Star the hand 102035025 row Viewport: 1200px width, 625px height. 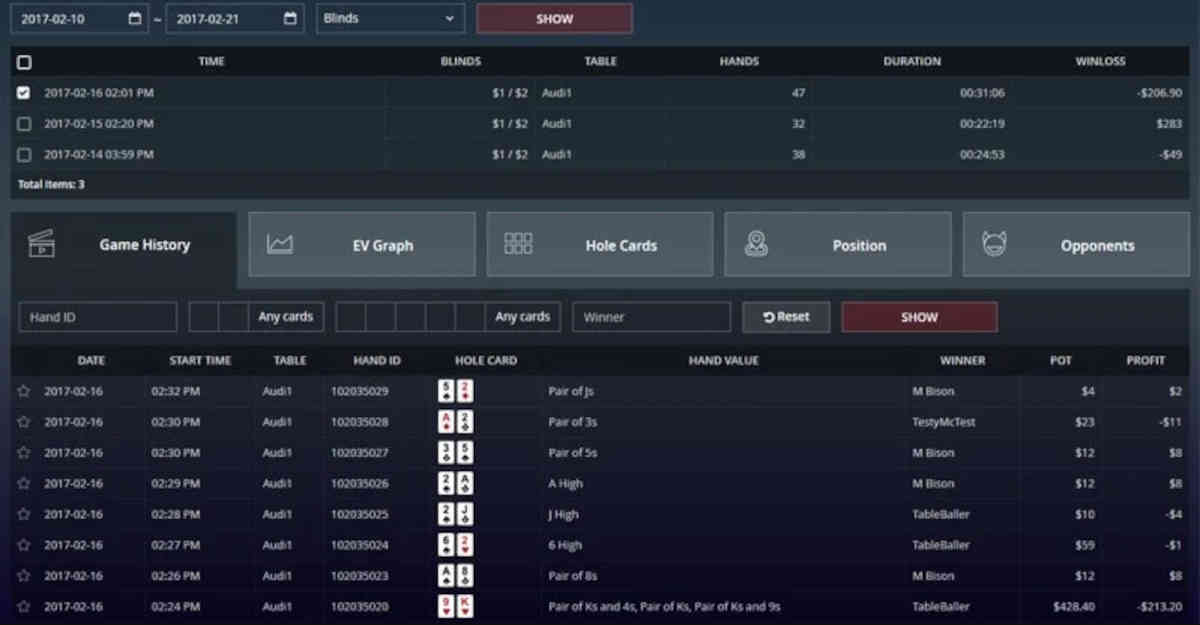click(x=24, y=515)
